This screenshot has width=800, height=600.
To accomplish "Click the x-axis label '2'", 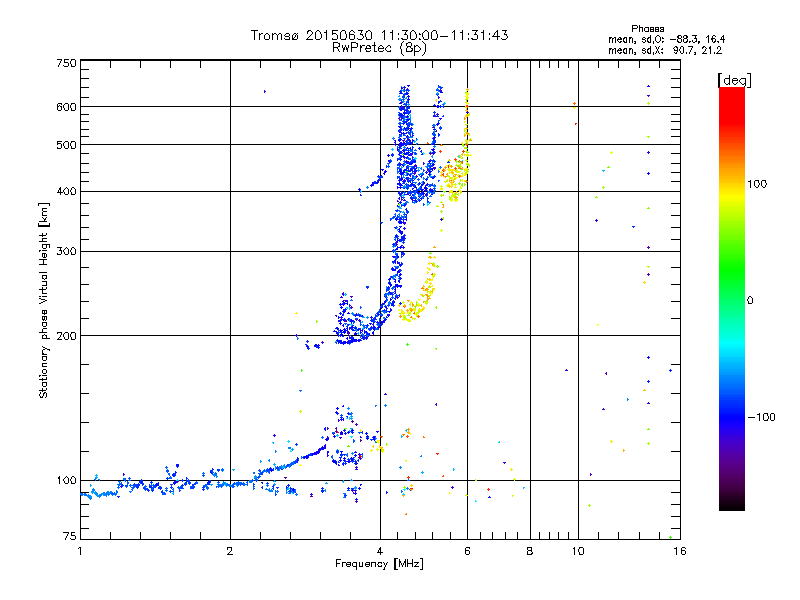I will pyautogui.click(x=230, y=551).
